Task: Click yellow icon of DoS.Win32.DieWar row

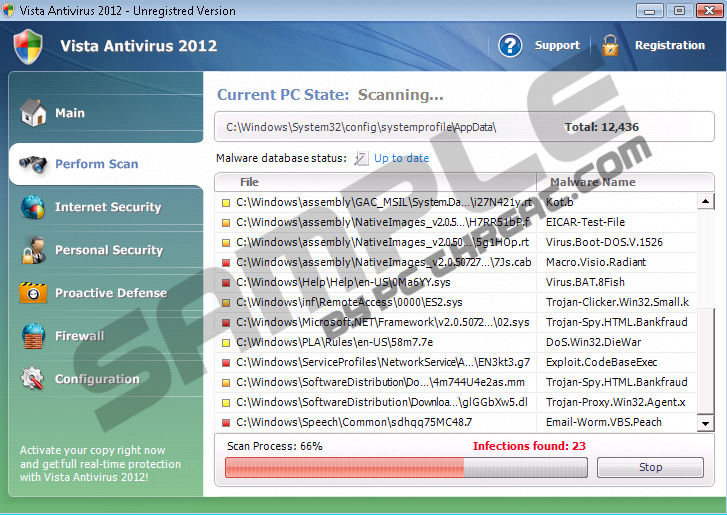Action: click(x=226, y=343)
